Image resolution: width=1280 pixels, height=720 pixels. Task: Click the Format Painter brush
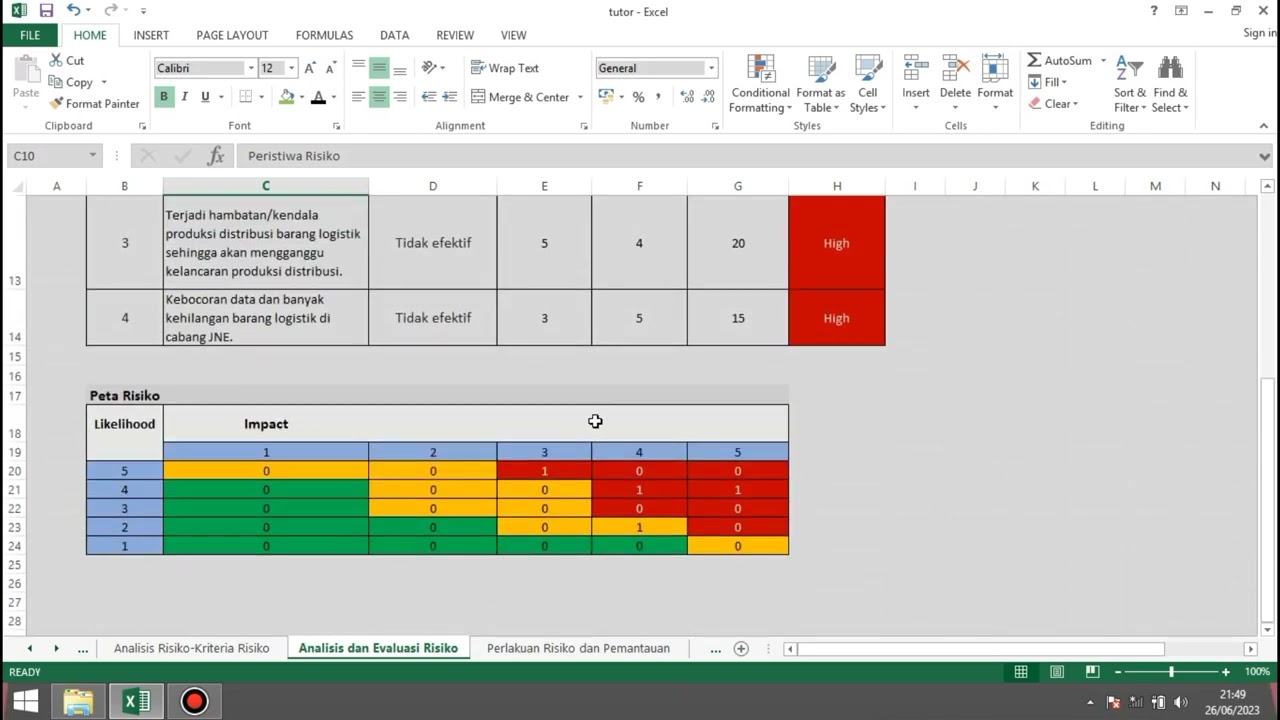[x=57, y=104]
